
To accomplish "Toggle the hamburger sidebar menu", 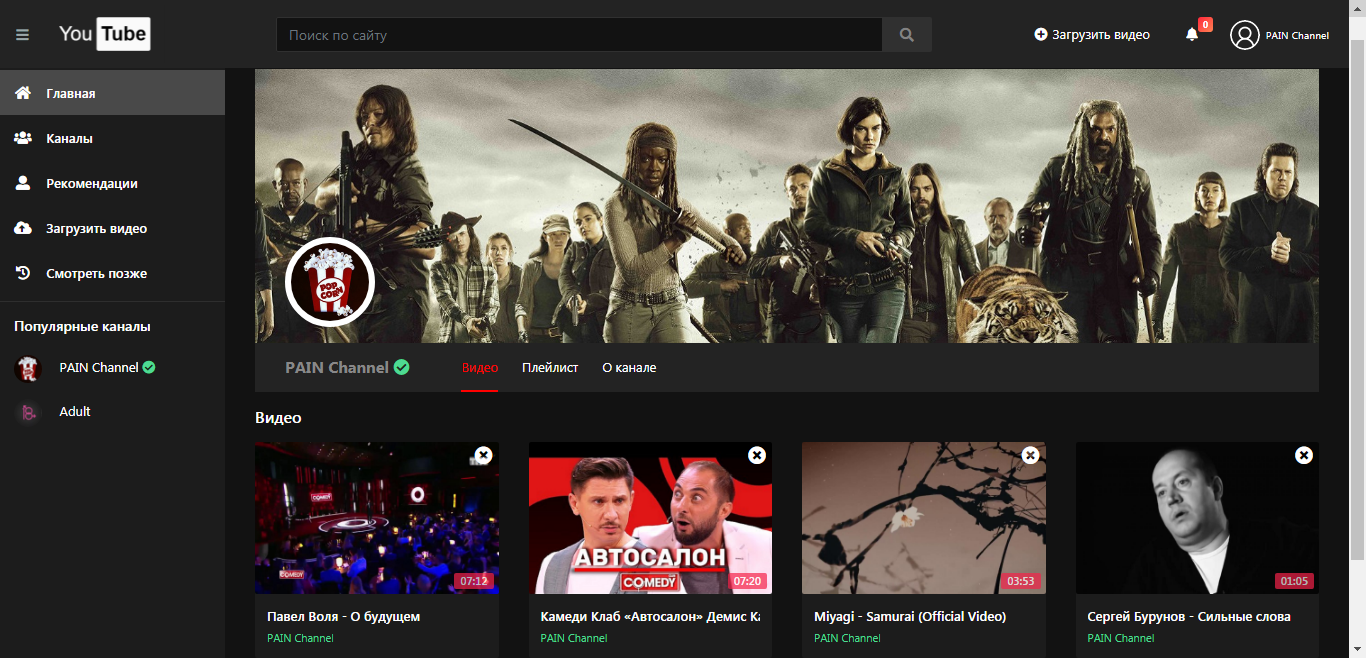I will 22,35.
